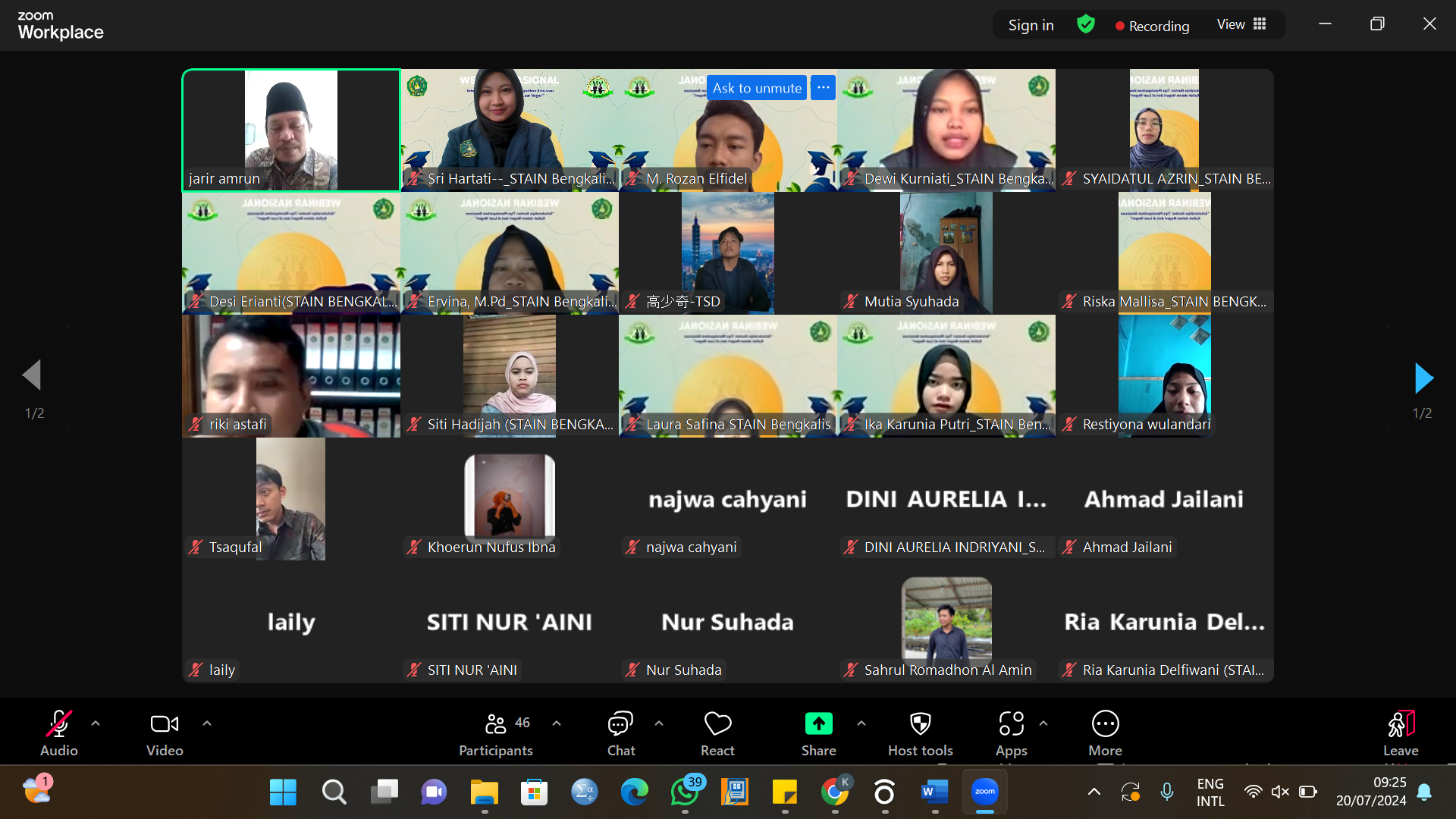The width and height of the screenshot is (1456, 819).
Task: Expand audio options chevron
Action: [96, 723]
